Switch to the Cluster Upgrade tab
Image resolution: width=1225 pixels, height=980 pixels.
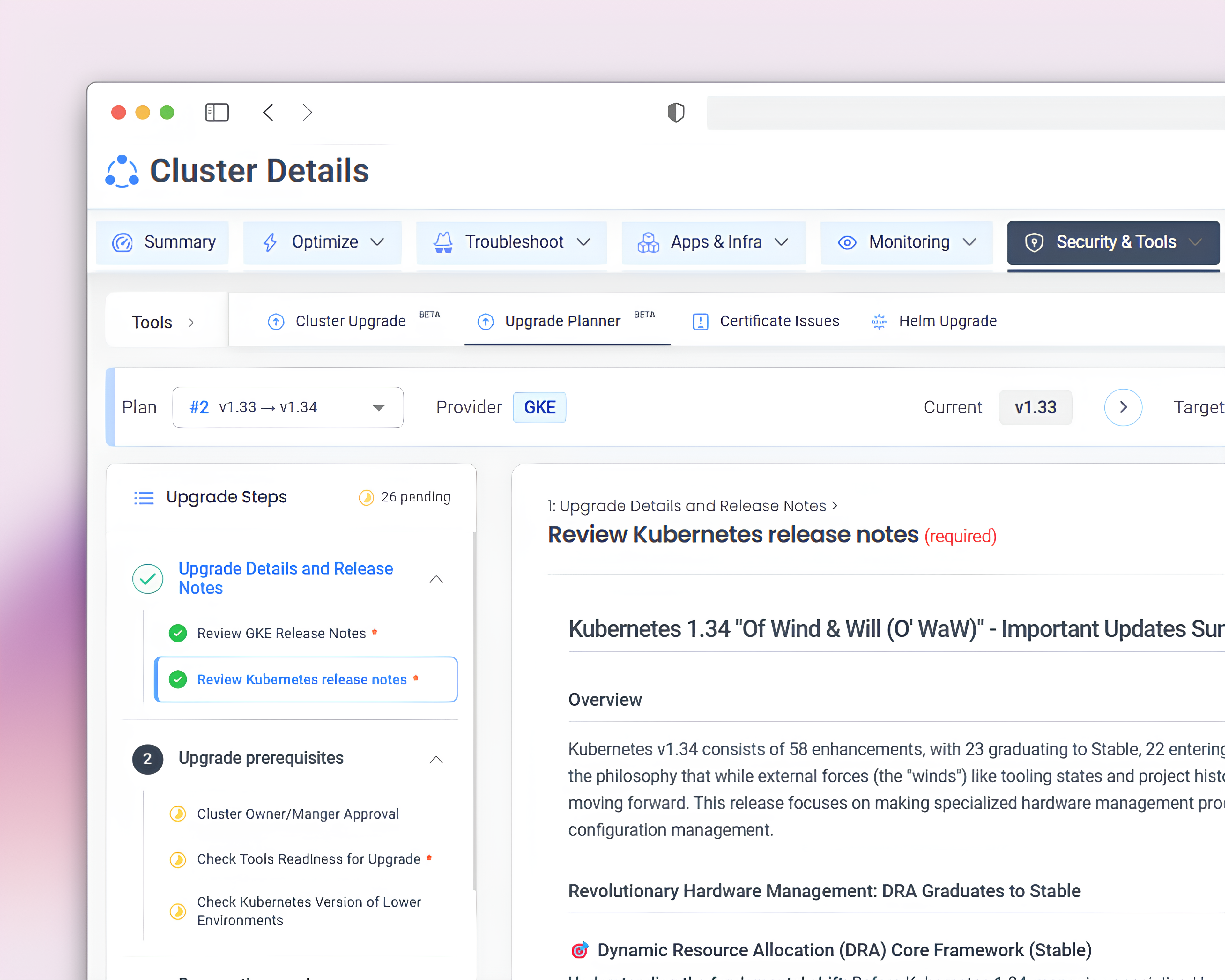(349, 321)
